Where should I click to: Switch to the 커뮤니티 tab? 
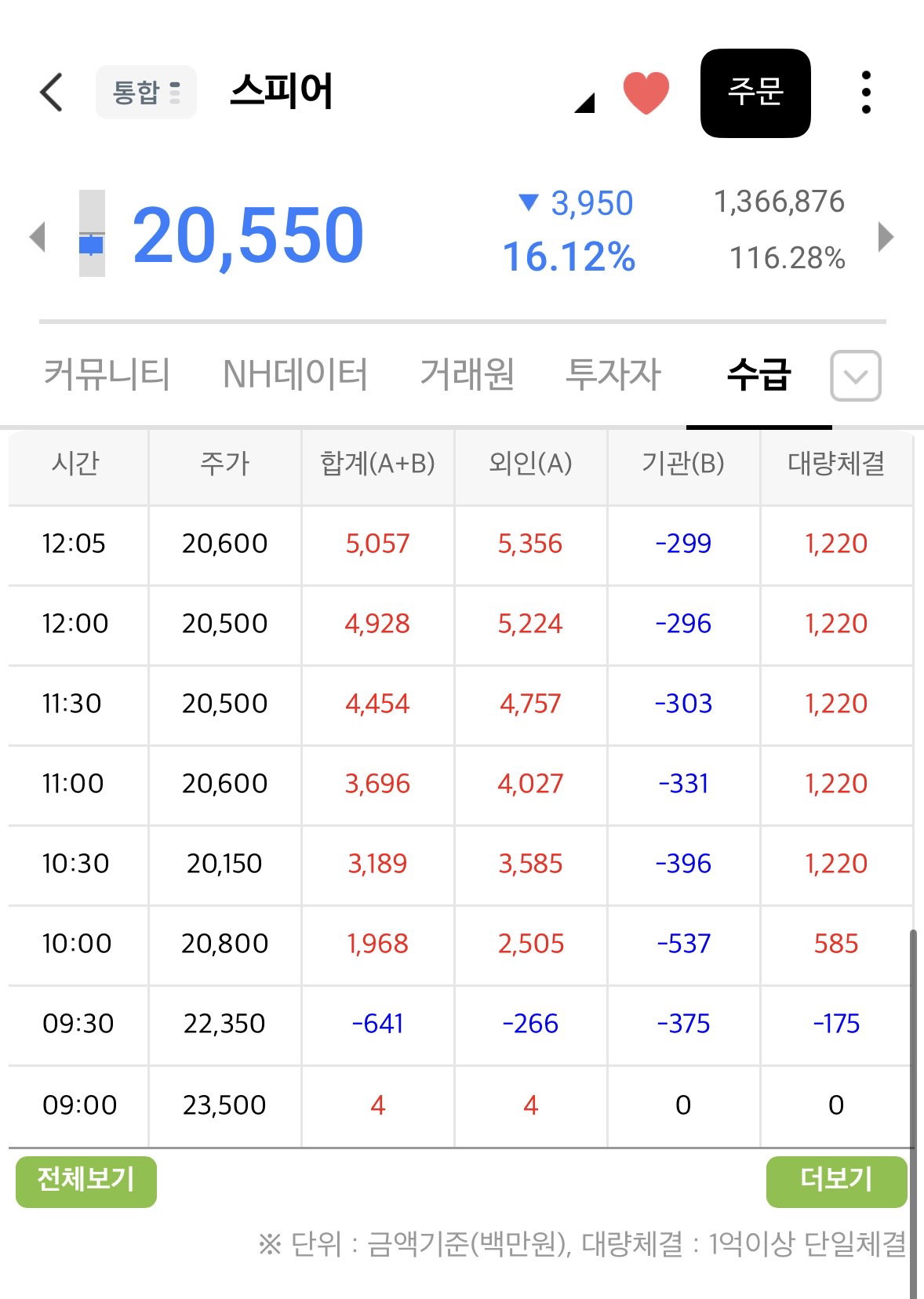[x=107, y=374]
